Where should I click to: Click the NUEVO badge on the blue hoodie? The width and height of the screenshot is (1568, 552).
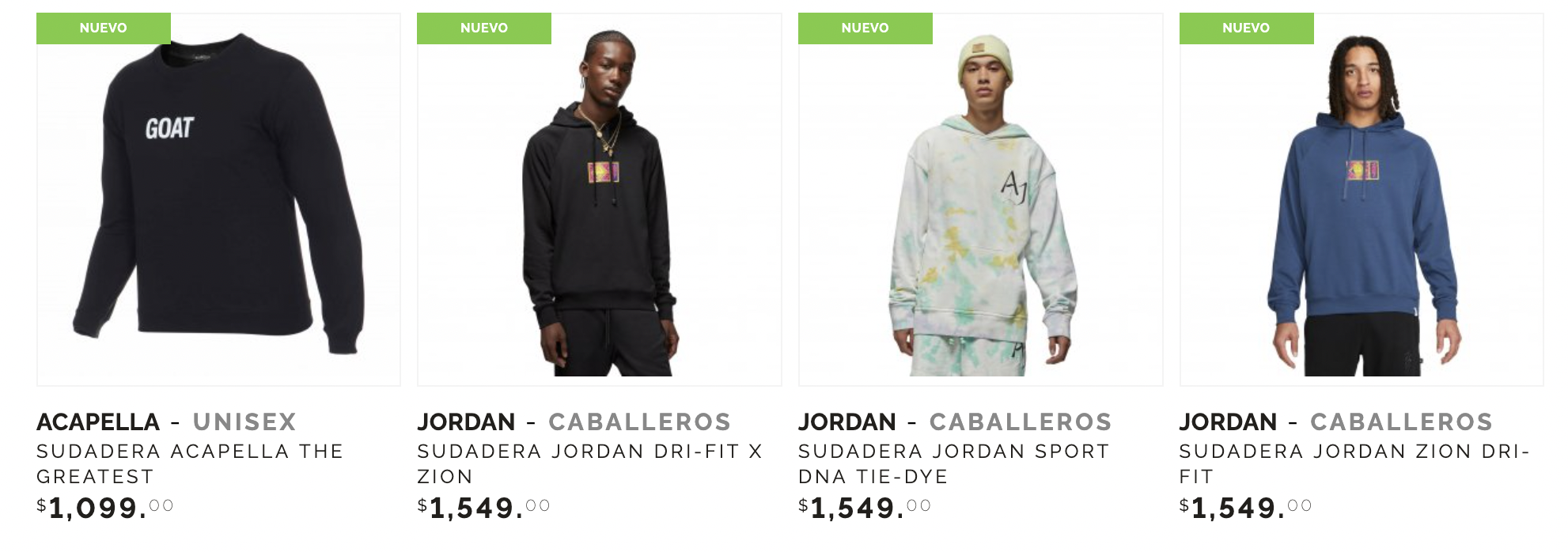click(1246, 28)
